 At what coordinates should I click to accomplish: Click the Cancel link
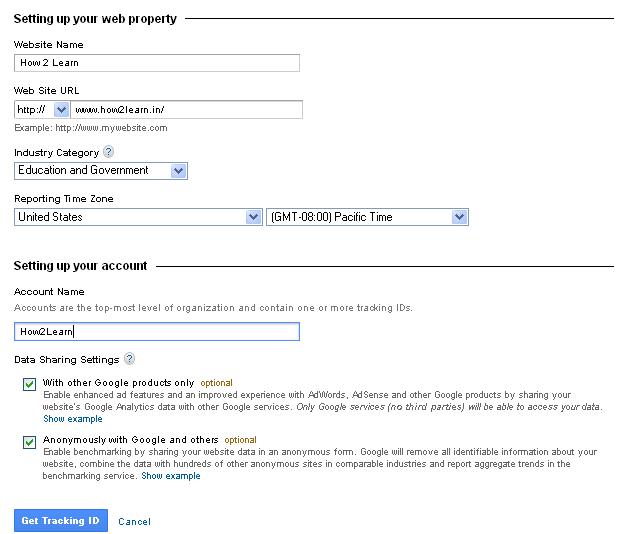pyautogui.click(x=134, y=521)
